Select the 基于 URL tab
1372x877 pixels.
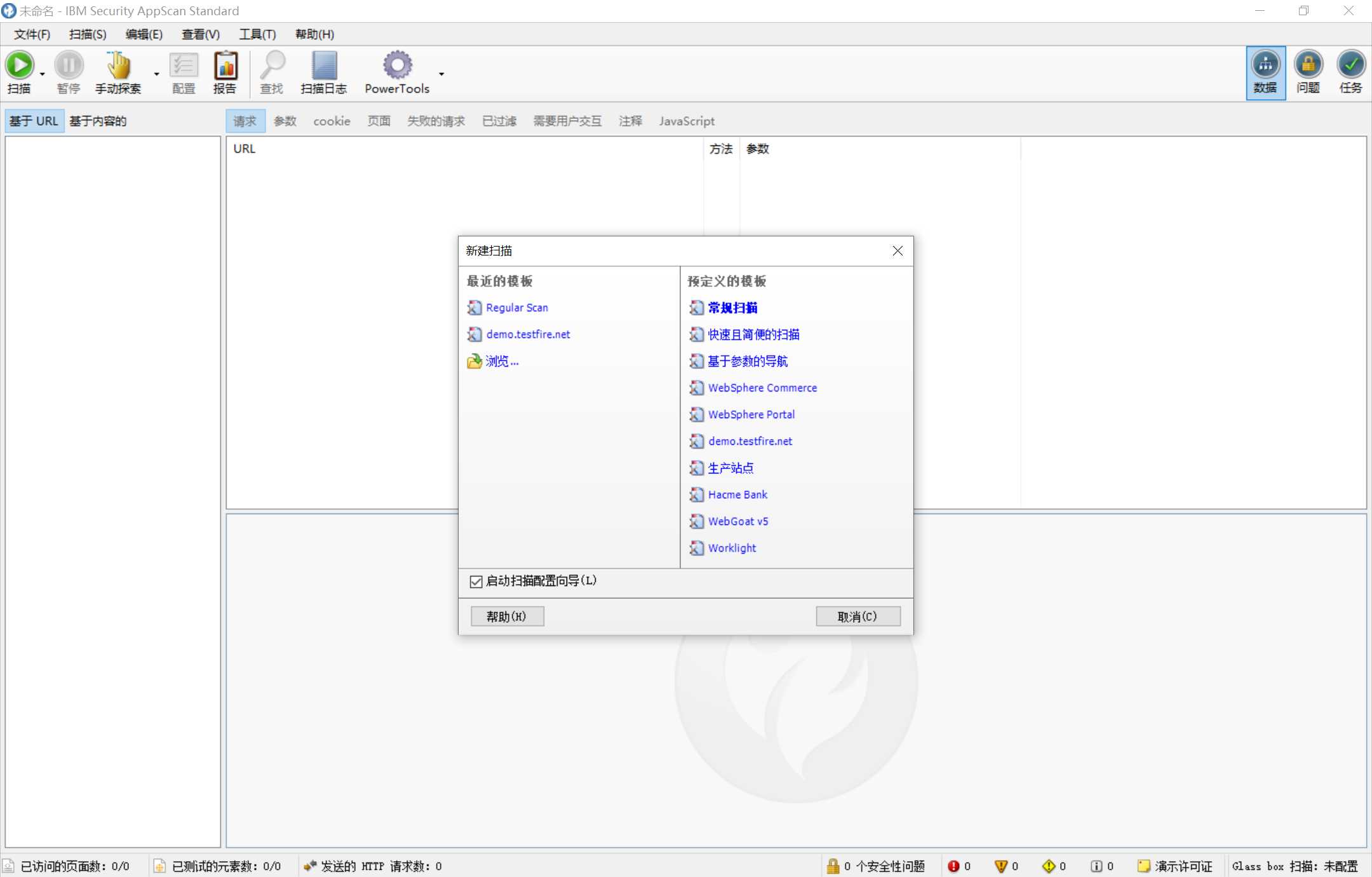(34, 121)
